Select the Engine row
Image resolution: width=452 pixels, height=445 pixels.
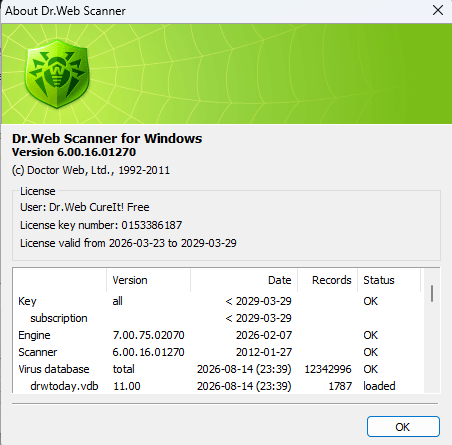pos(218,335)
